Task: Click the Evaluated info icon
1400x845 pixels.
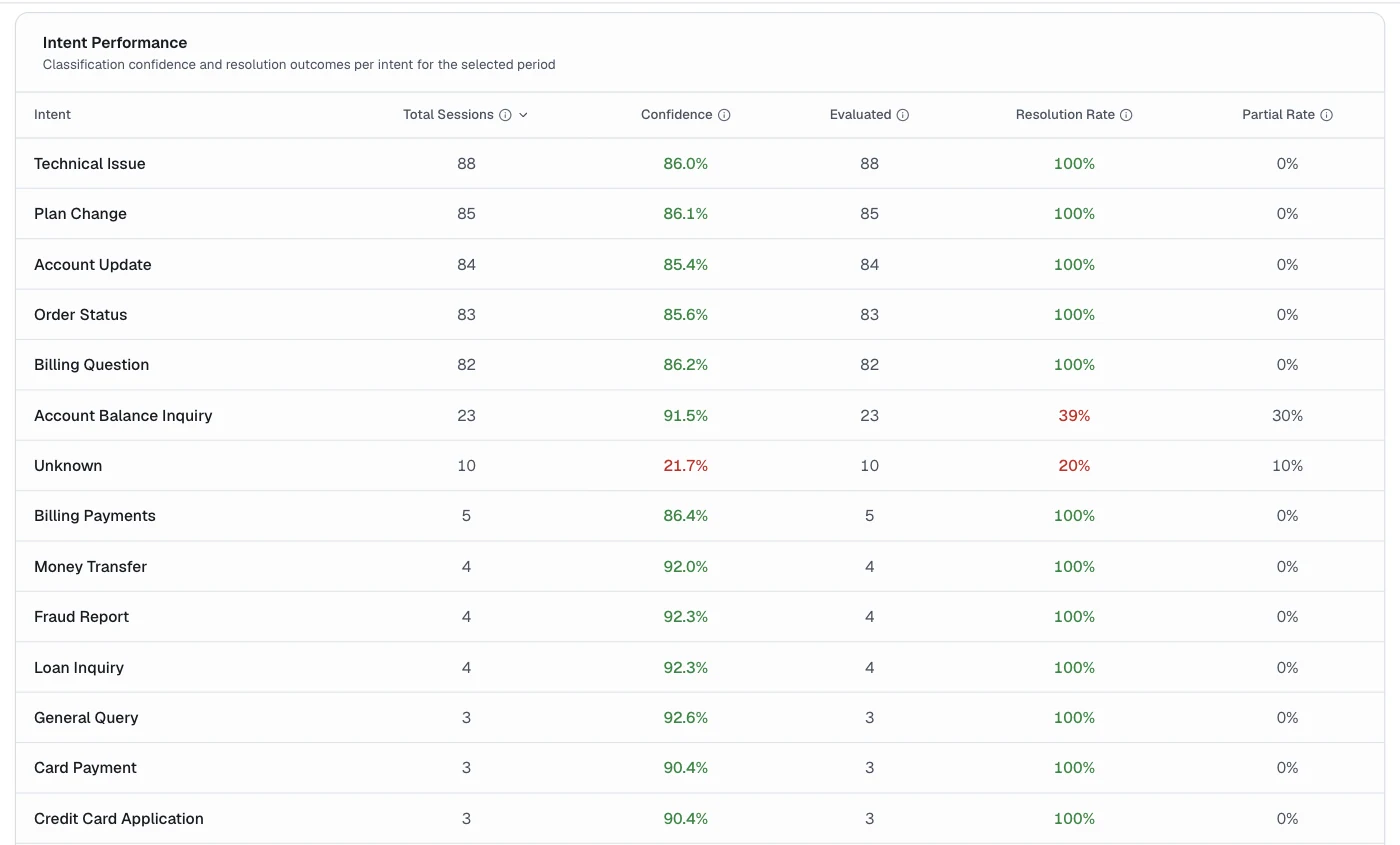Action: tap(902, 115)
